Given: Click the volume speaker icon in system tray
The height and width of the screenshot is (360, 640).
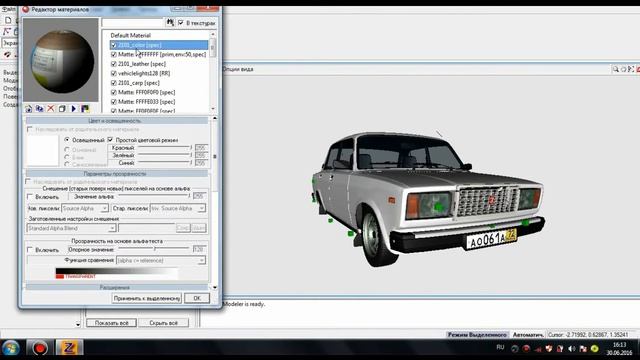Looking at the screenshot, I should [x=571, y=349].
